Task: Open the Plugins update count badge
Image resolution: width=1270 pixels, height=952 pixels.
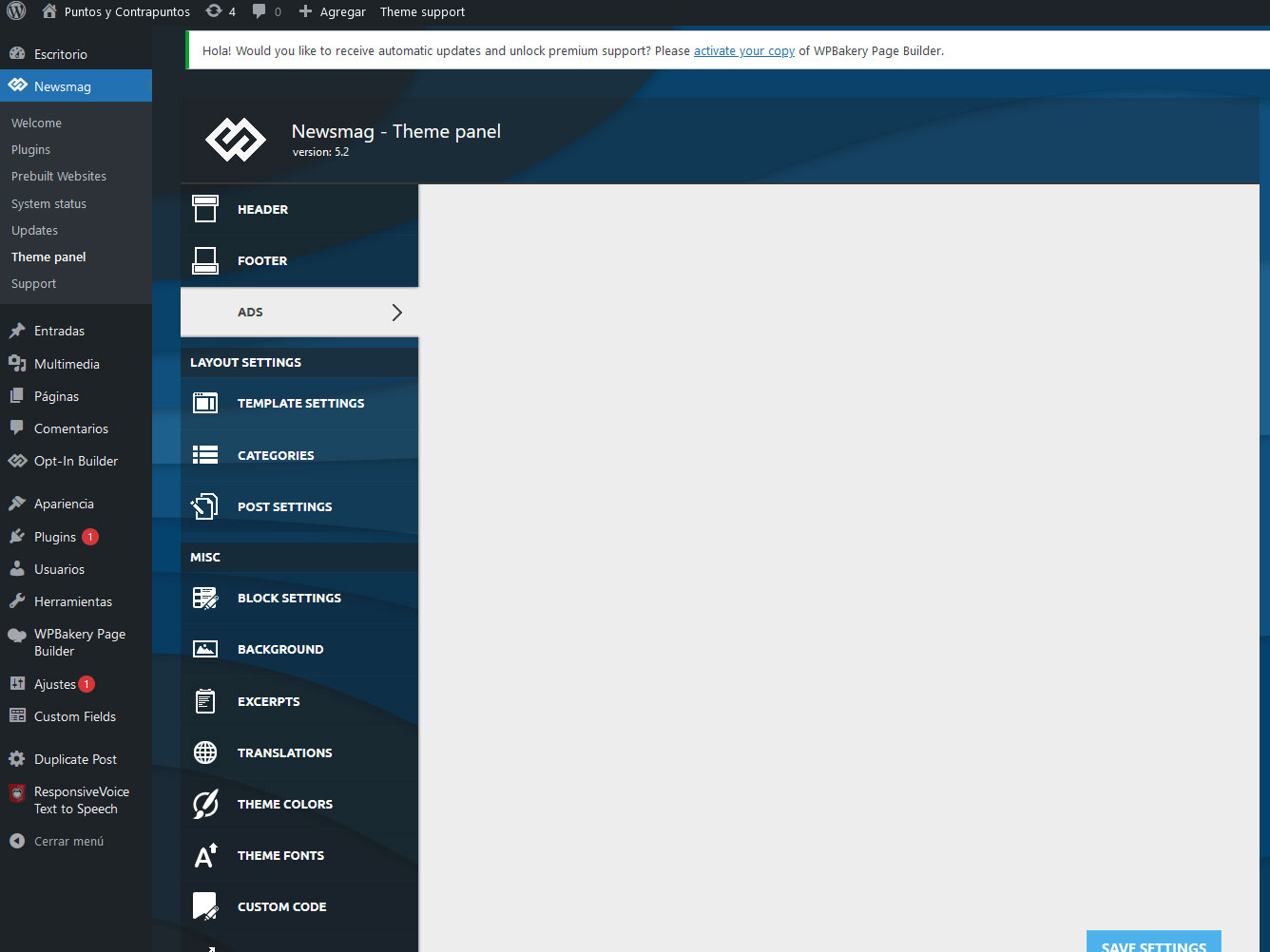Action: coord(90,537)
